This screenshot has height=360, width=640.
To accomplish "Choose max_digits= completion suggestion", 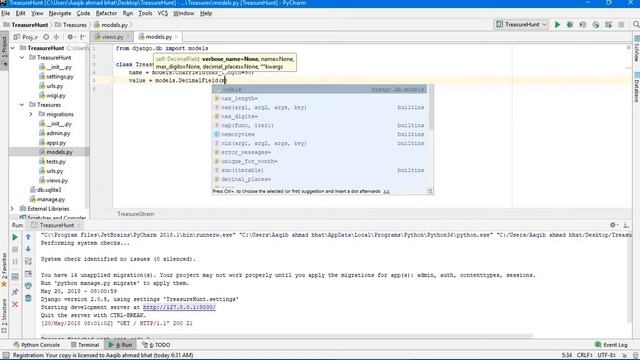I will [319, 116].
